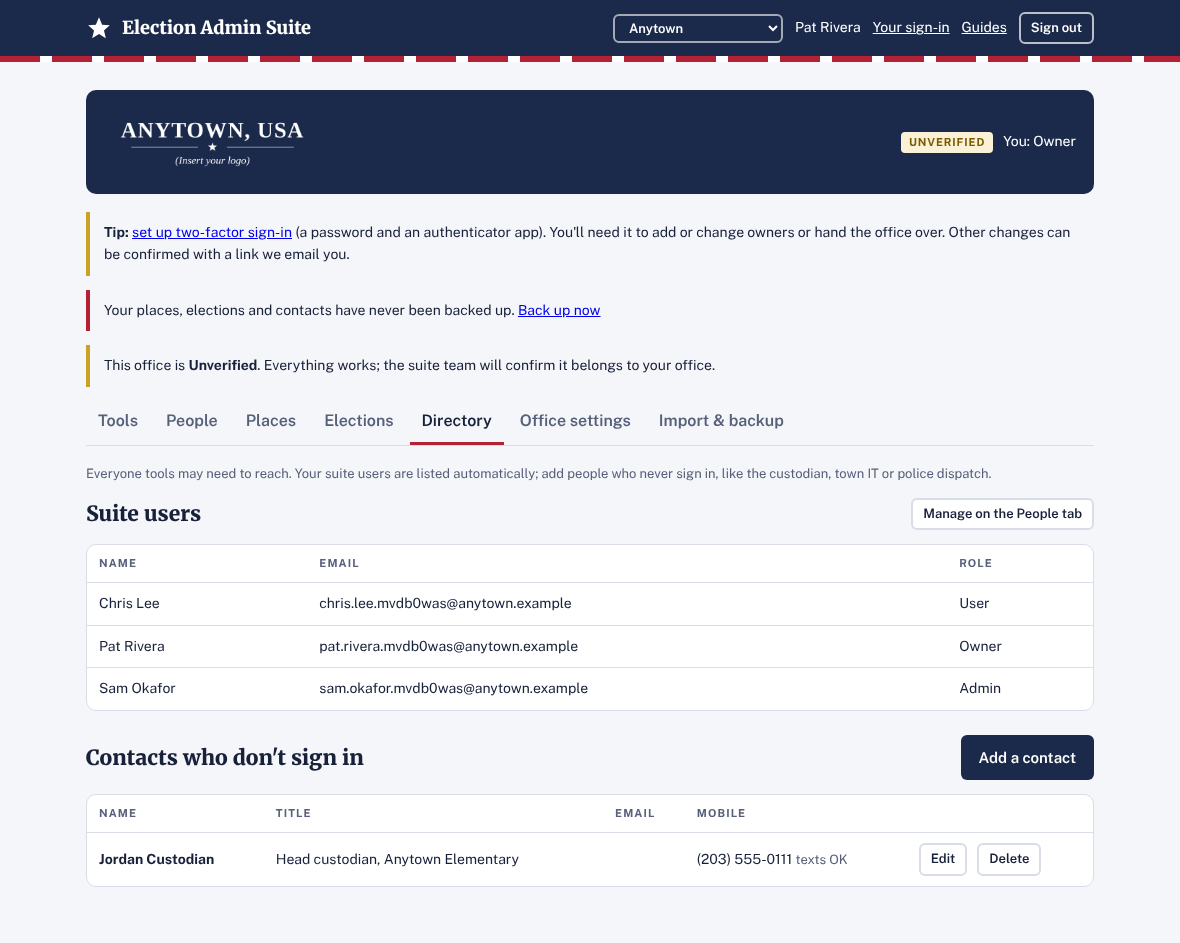Click the Back up now link
The width and height of the screenshot is (1180, 943).
[559, 310]
